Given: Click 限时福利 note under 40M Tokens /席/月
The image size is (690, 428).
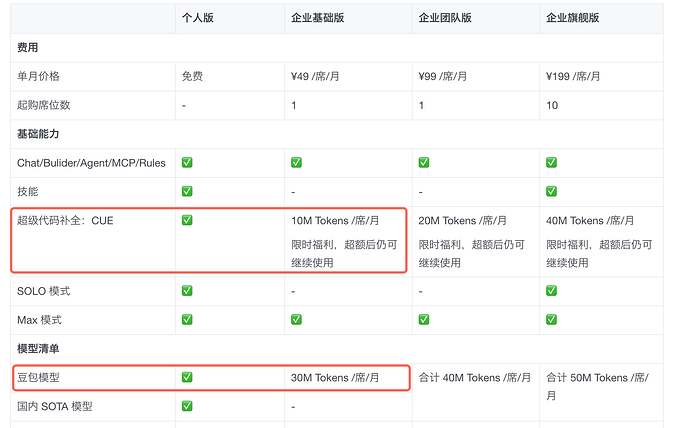Looking at the screenshot, I should [599, 253].
